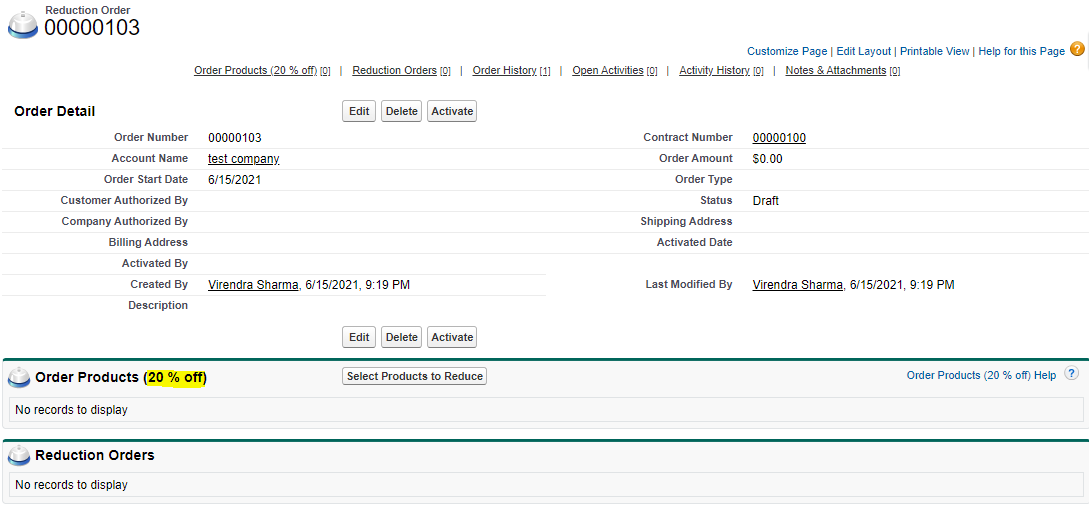Click the Reduction Order bell icon at top
1089x506 pixels.
[22, 26]
